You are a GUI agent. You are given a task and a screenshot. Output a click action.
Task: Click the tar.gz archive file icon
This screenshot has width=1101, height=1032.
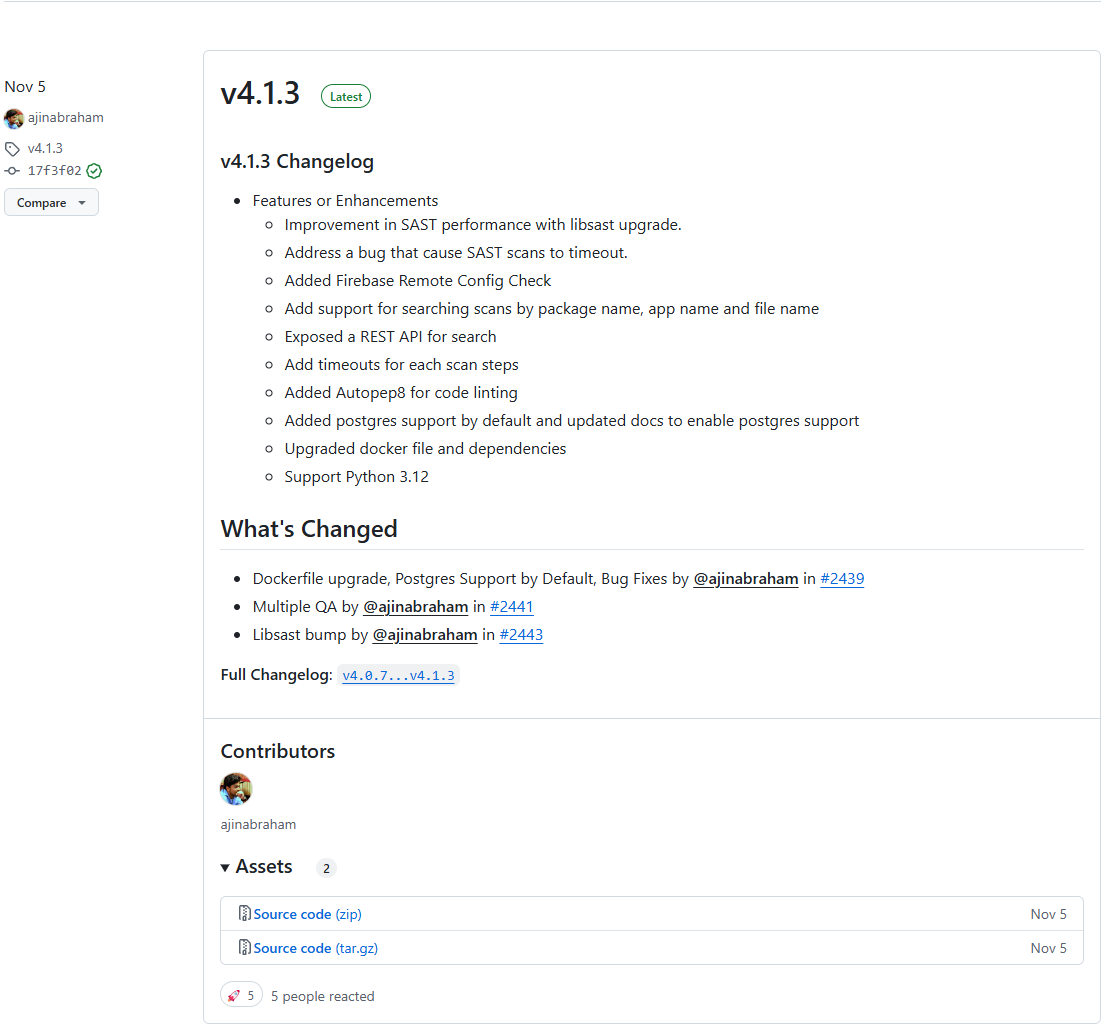click(244, 947)
